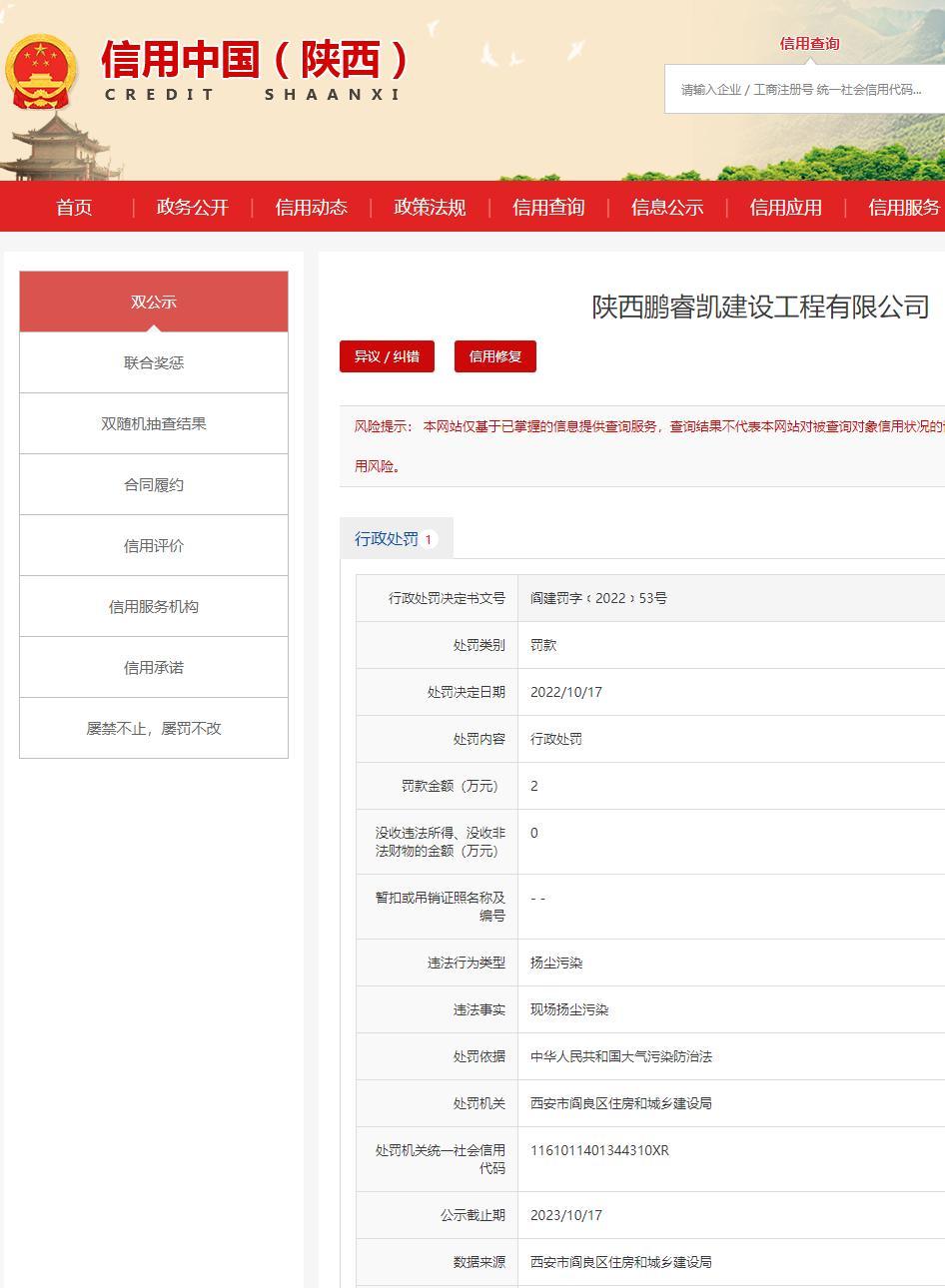
Task: Open the 政务公开 navigation item
Action: pos(193,207)
